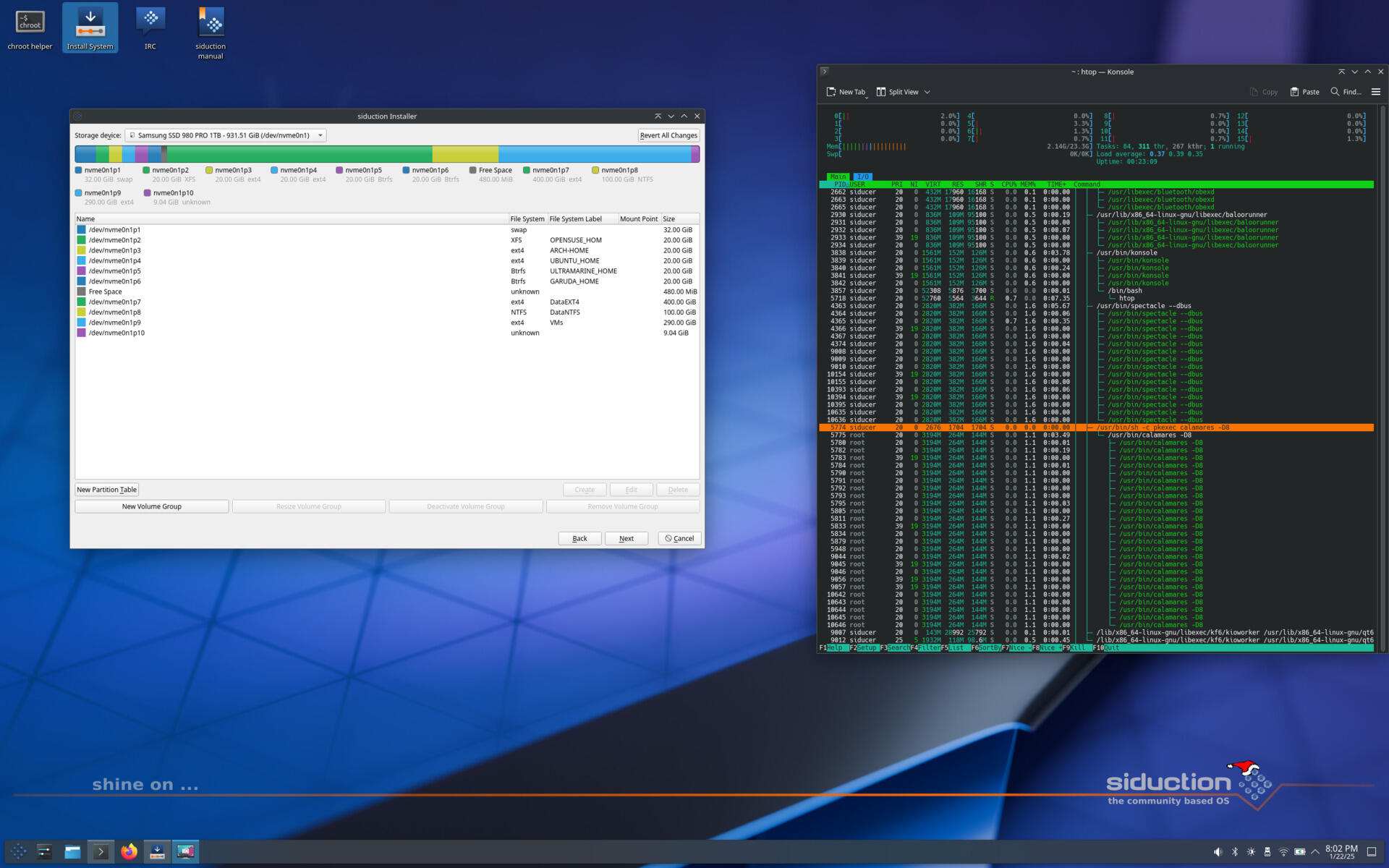Screen dimensions: 1389x868
Task: Open a New Tab in Konsole
Action: click(846, 92)
